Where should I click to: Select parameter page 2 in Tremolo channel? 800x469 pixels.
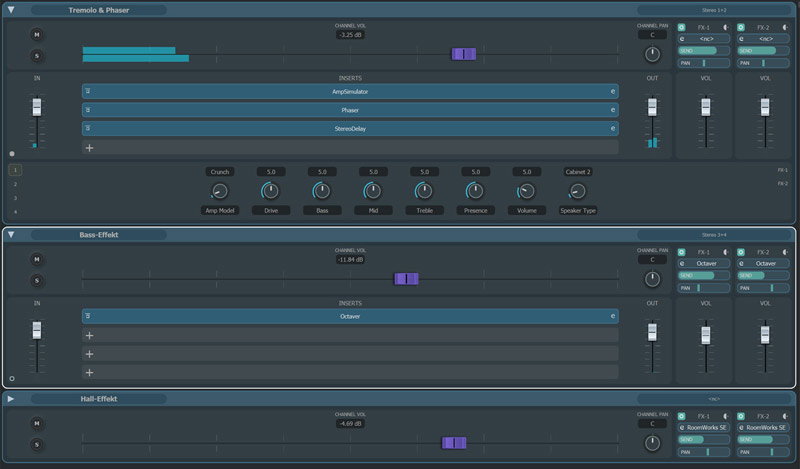point(15,184)
